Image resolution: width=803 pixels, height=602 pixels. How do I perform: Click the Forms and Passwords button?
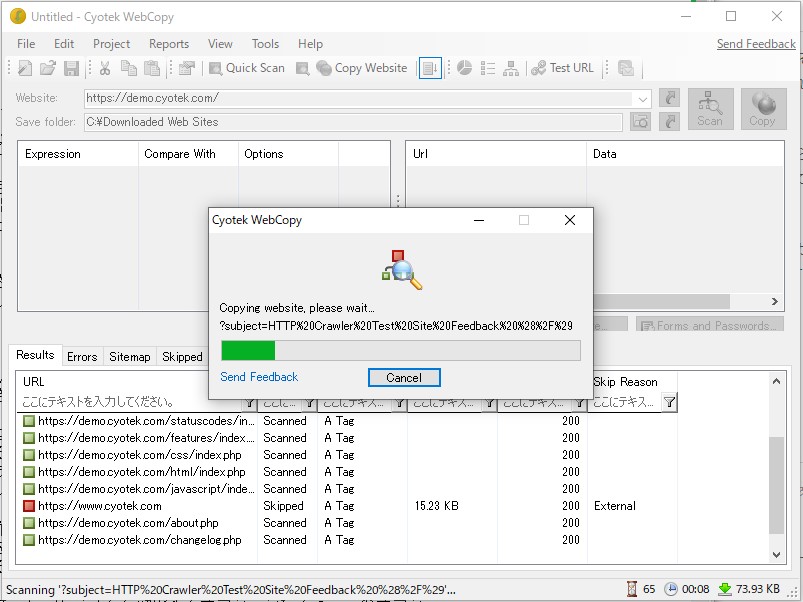(710, 326)
